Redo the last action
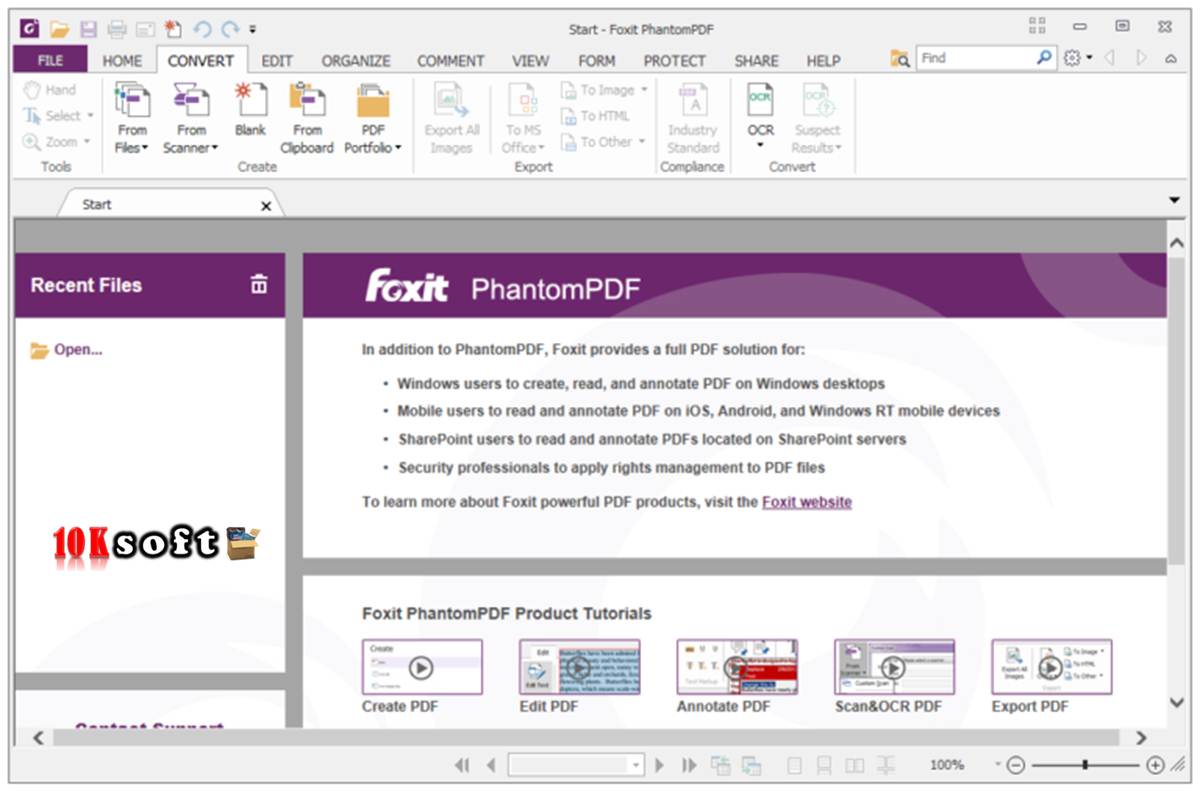The image size is (1200, 793). pyautogui.click(x=231, y=29)
